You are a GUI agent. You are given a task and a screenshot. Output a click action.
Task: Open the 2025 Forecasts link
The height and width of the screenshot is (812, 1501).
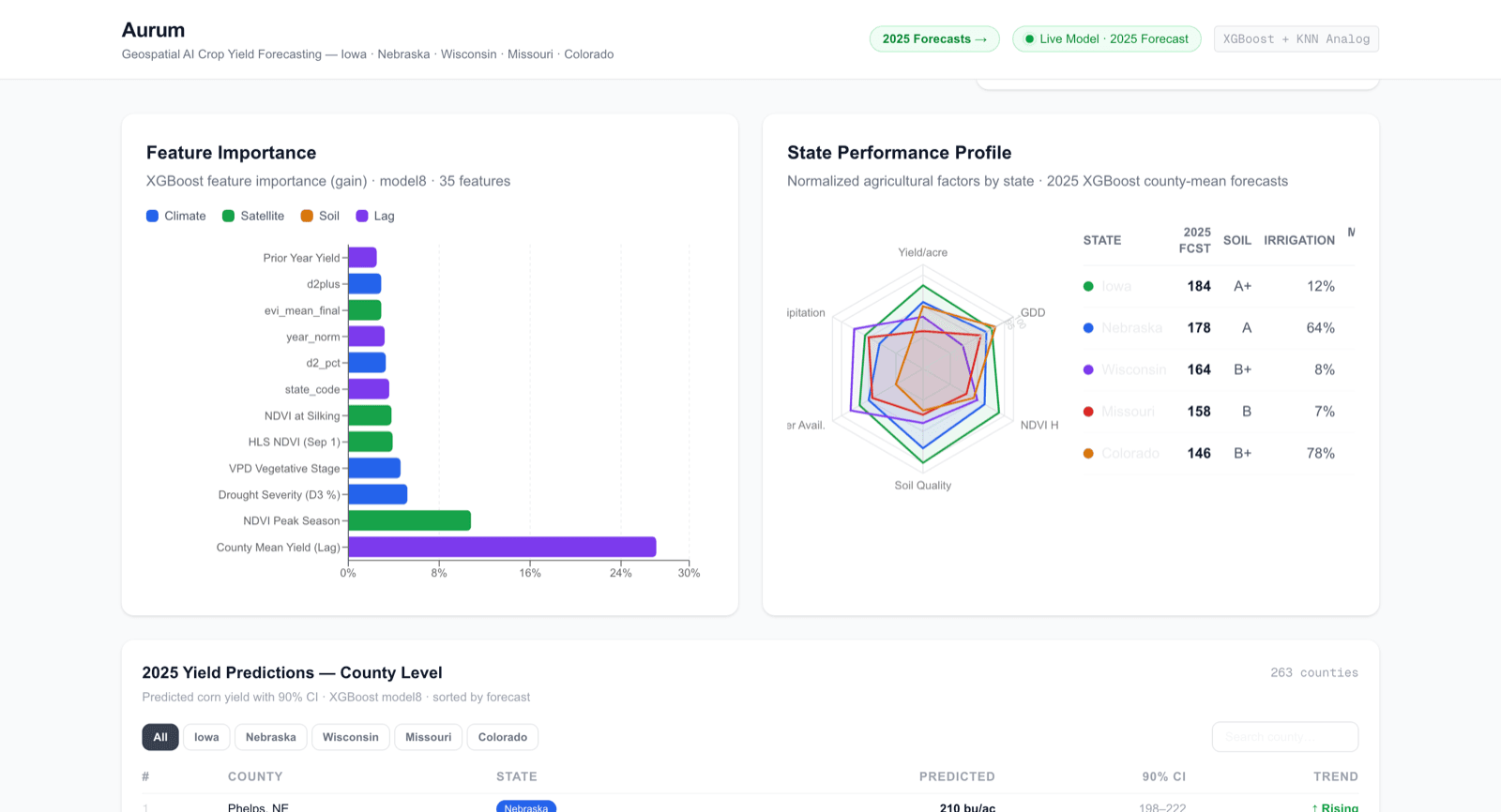tap(934, 38)
